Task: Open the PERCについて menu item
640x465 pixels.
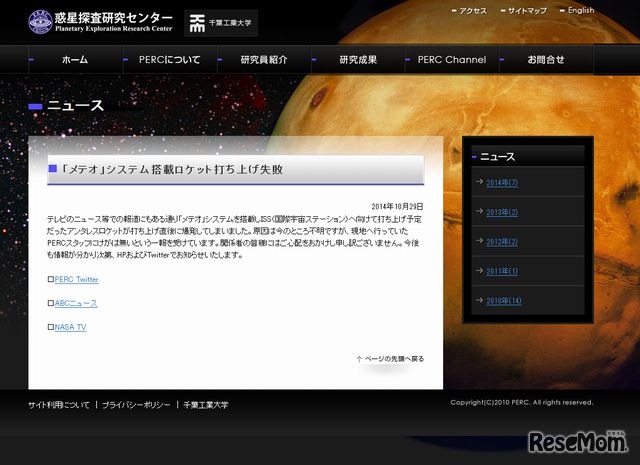Action: click(169, 60)
